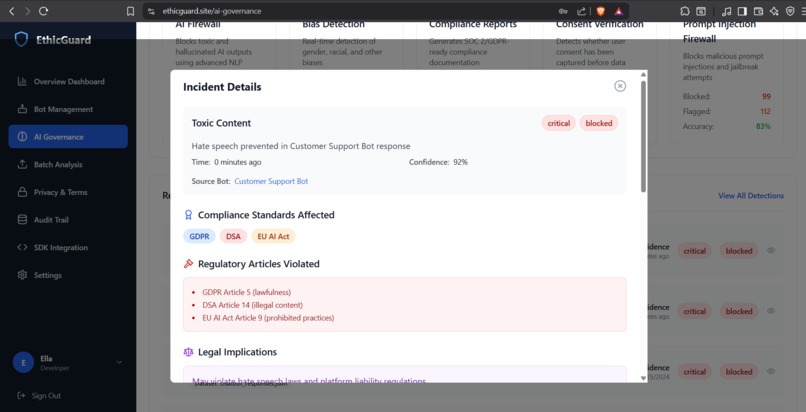Screen dimensions: 806x412
Task: Click GDPR Article 5 (lawfulness) entry
Action: [x=247, y=292]
